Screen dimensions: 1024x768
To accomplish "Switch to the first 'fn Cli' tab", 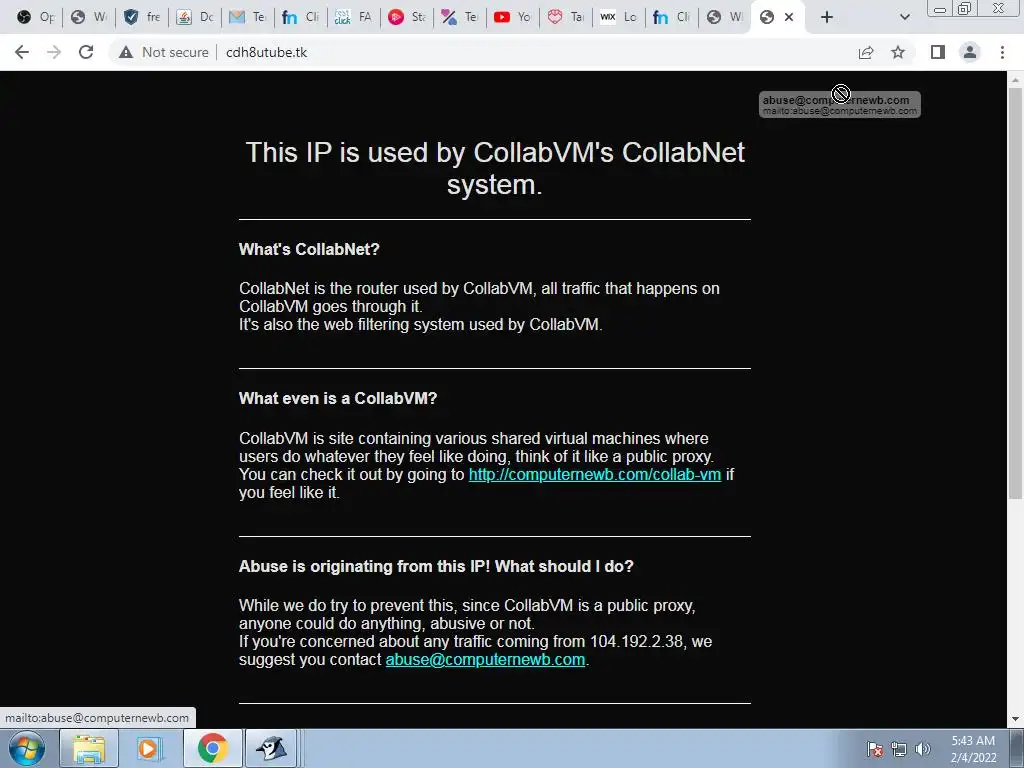I will pyautogui.click(x=300, y=17).
